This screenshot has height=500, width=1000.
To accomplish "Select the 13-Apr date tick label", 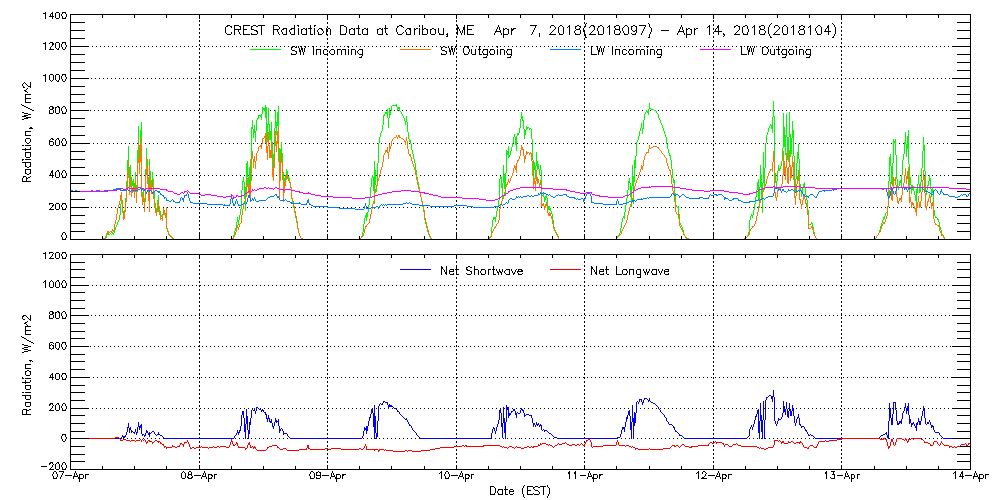I will (x=841, y=478).
